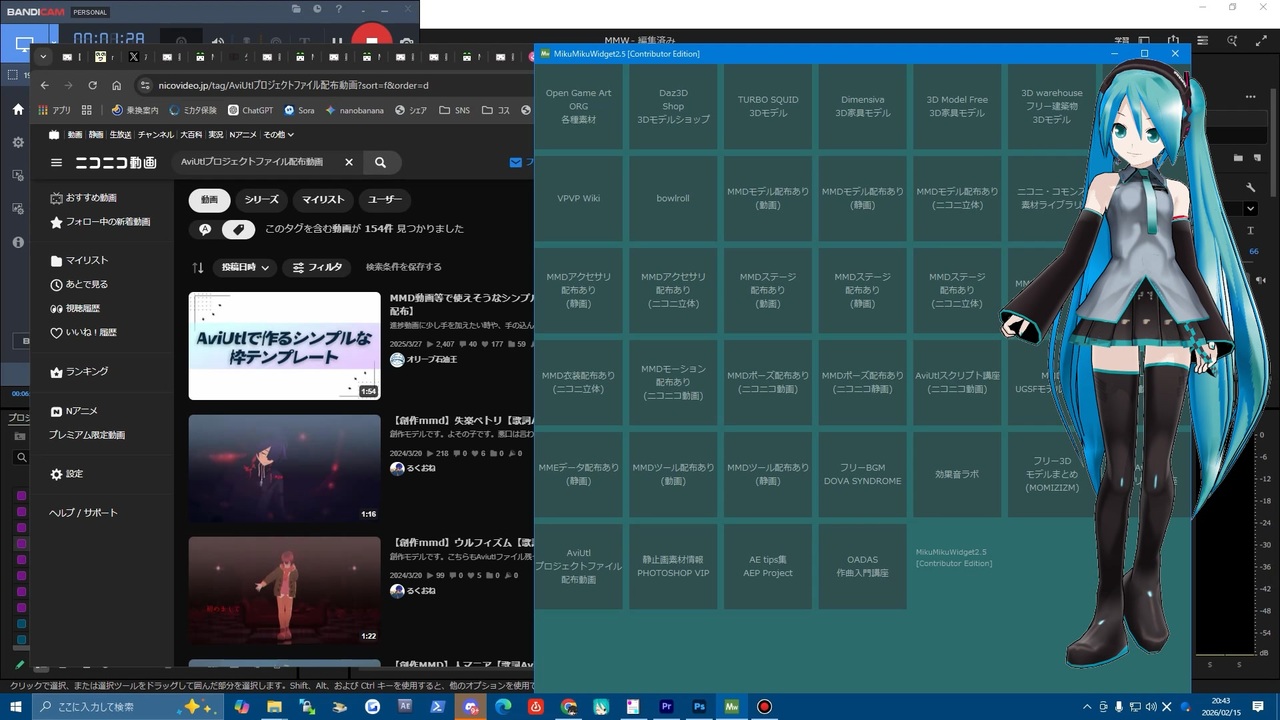Reload the Niconico page in the browser
1280x720 pixels.
coord(93,86)
